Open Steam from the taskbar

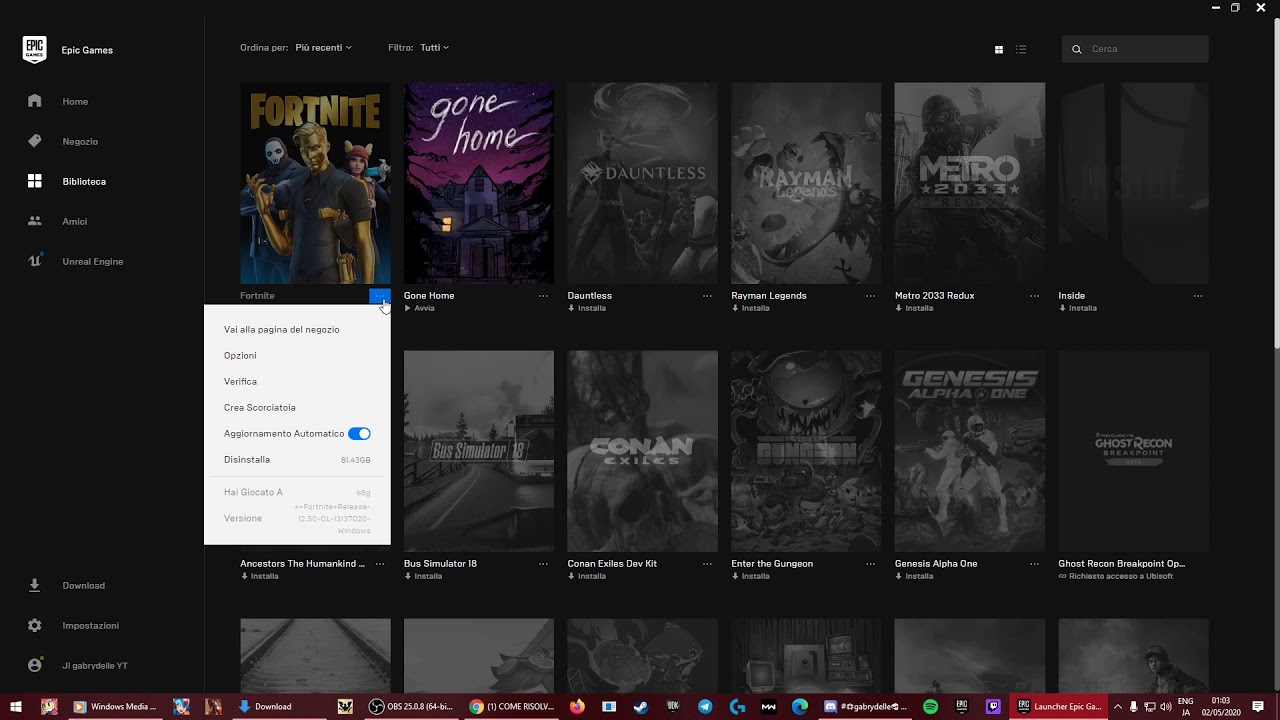pyautogui.click(x=641, y=706)
